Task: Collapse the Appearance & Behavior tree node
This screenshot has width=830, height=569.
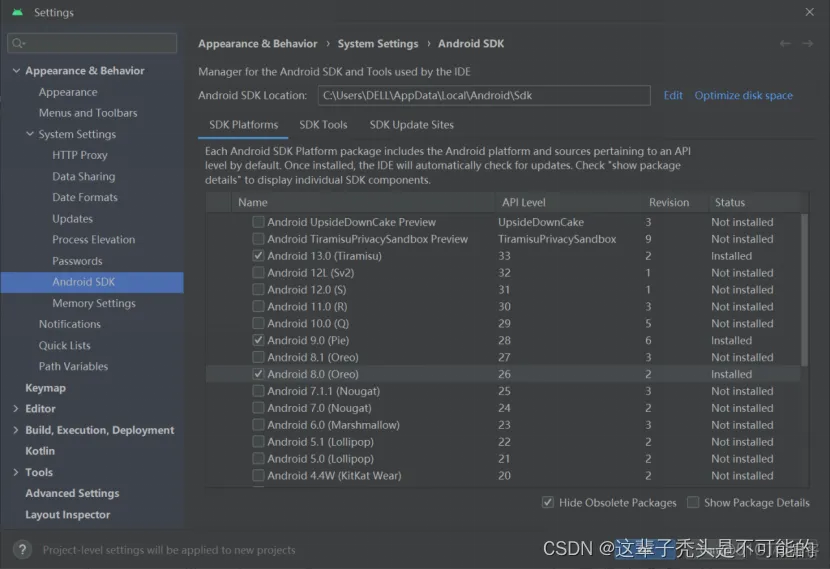Action: [x=16, y=70]
